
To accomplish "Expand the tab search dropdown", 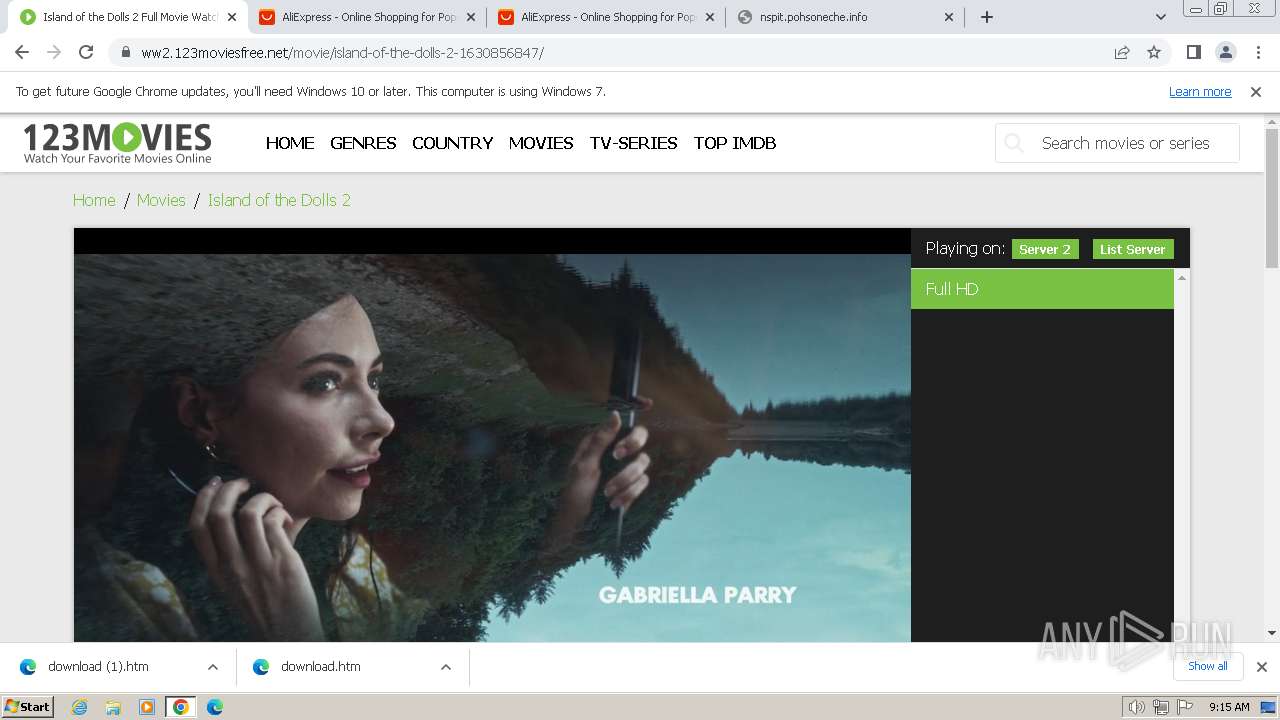I will pos(1160,17).
